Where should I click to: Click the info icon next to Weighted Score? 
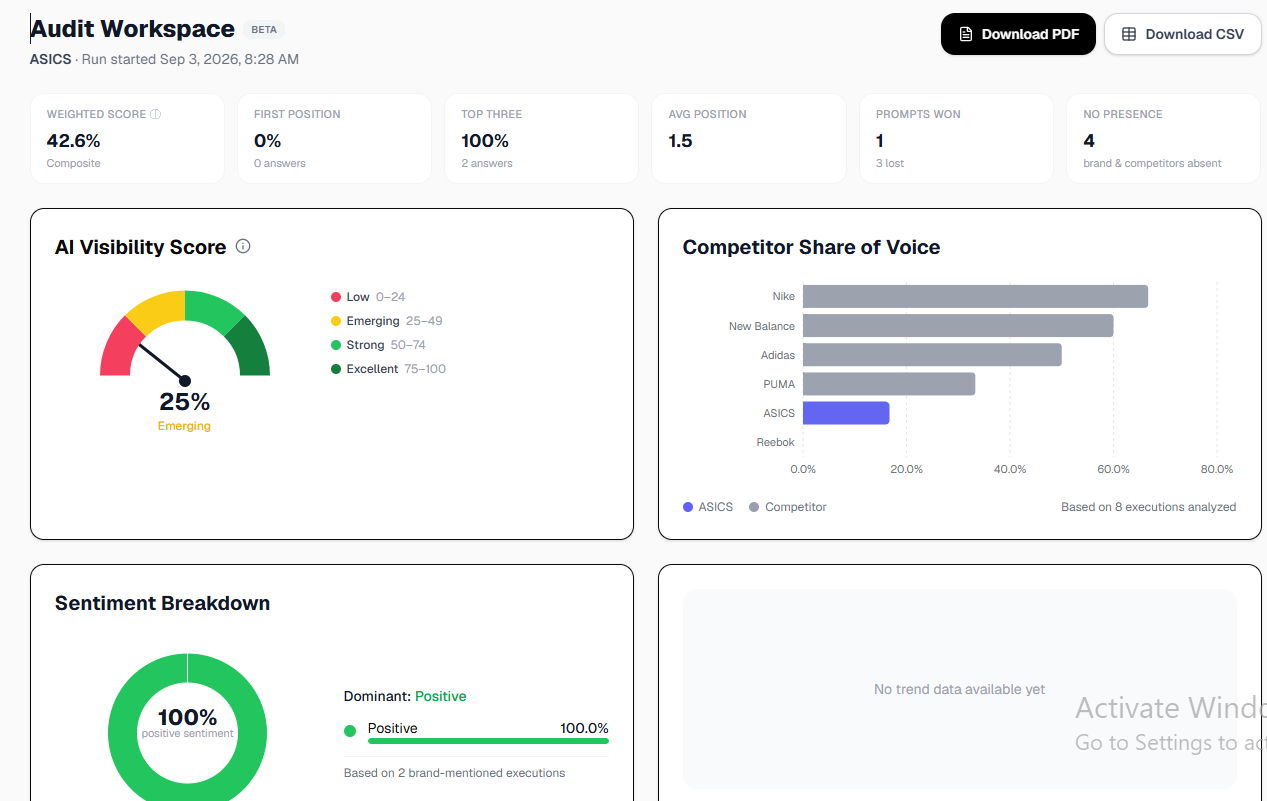[x=155, y=114]
